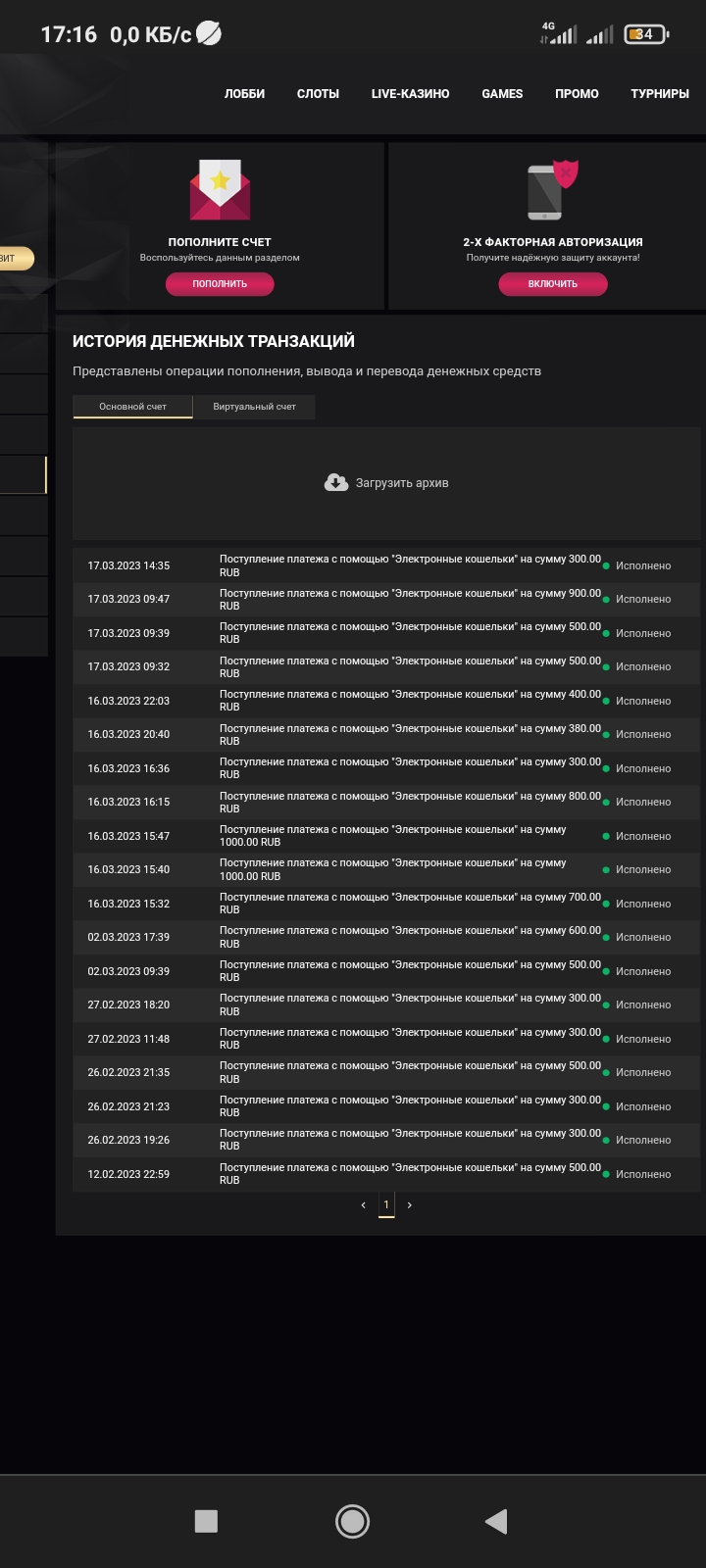The width and height of the screenshot is (706, 1568).
Task: Switch to the Виртуальный счет tab
Action: tap(255, 407)
